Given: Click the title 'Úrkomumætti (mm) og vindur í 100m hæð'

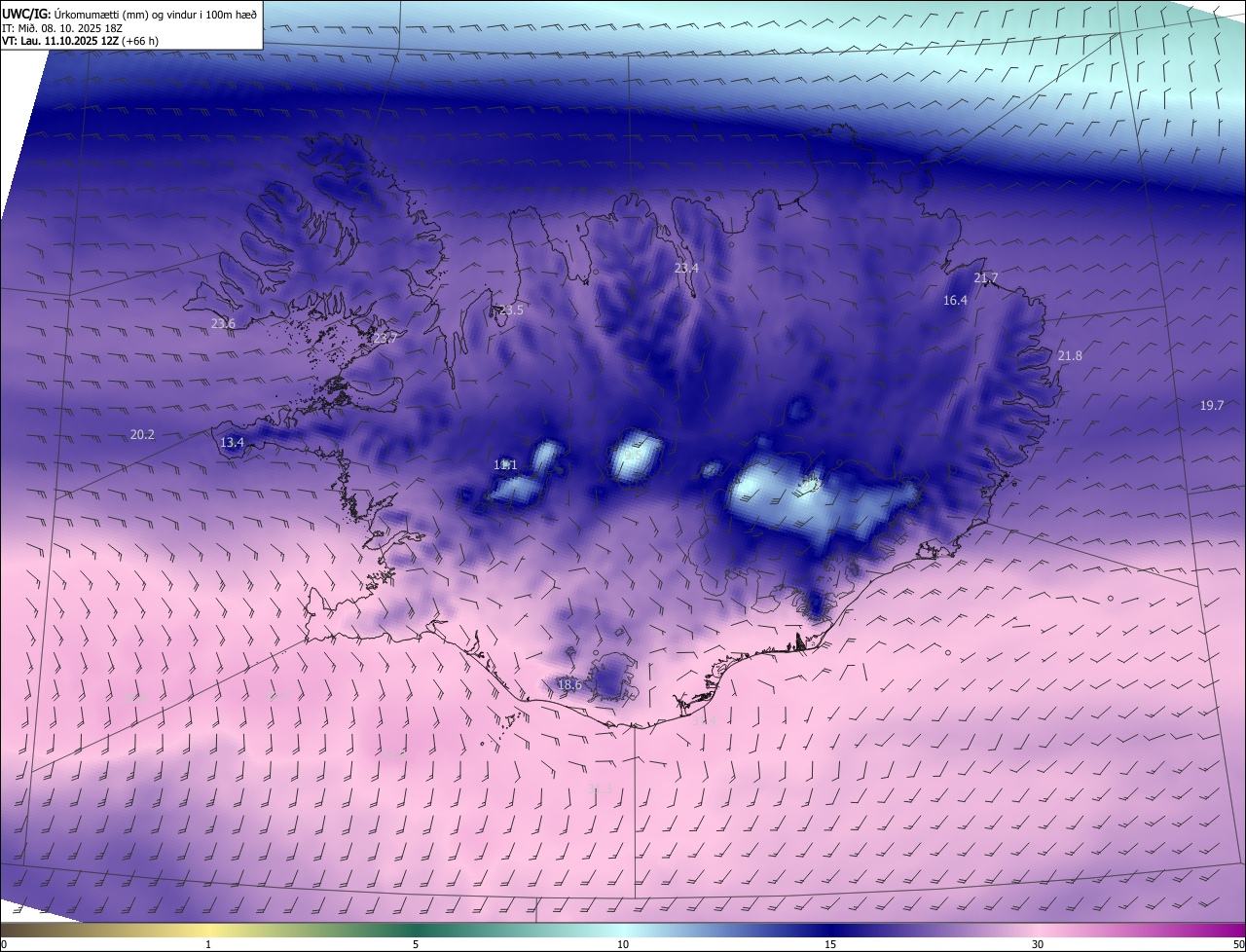Looking at the screenshot, I should [155, 14].
